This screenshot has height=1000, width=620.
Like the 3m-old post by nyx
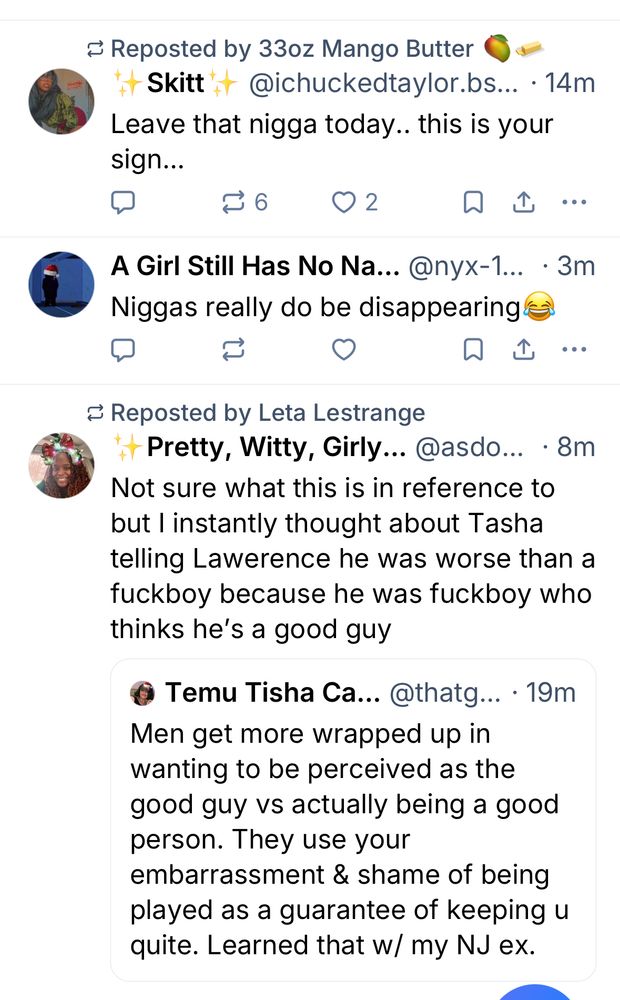point(344,350)
